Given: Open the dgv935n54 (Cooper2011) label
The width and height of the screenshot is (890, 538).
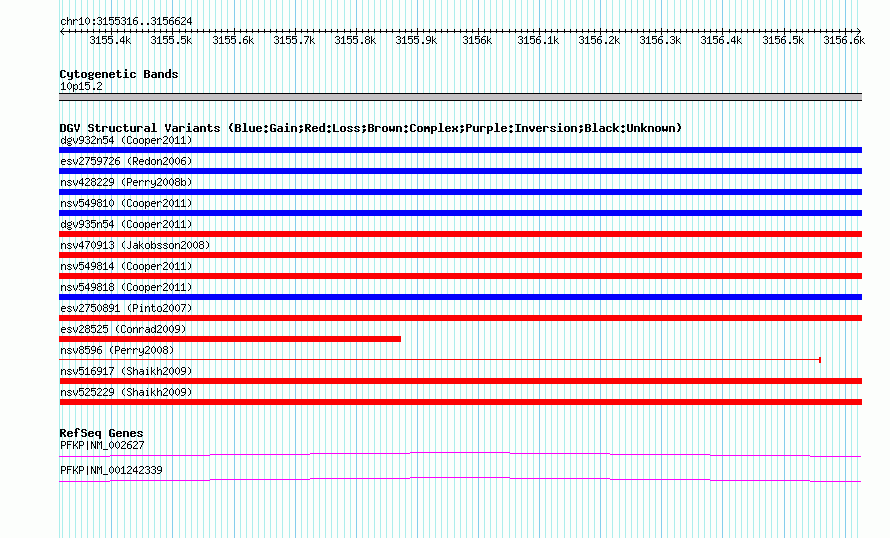Looking at the screenshot, I should (126, 224).
